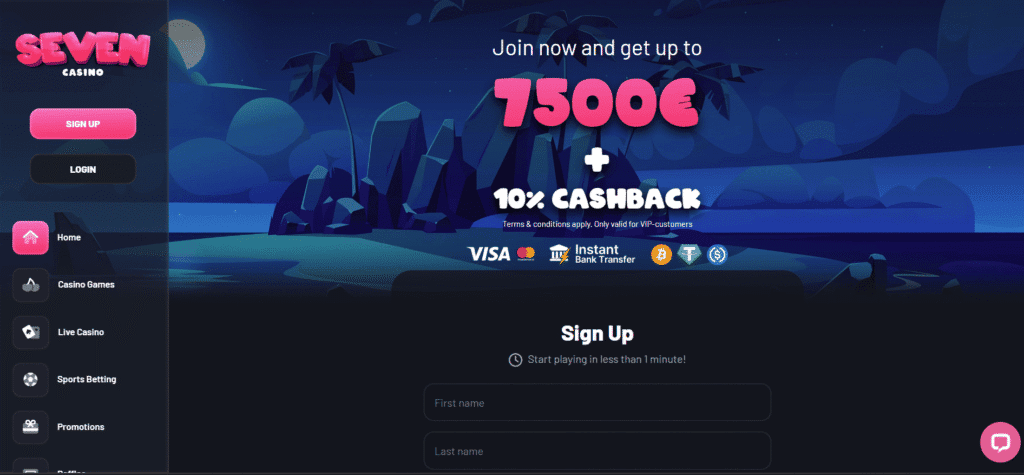Open the Promotions menu item
Screen dimensions: 1024x475
(x=81, y=427)
